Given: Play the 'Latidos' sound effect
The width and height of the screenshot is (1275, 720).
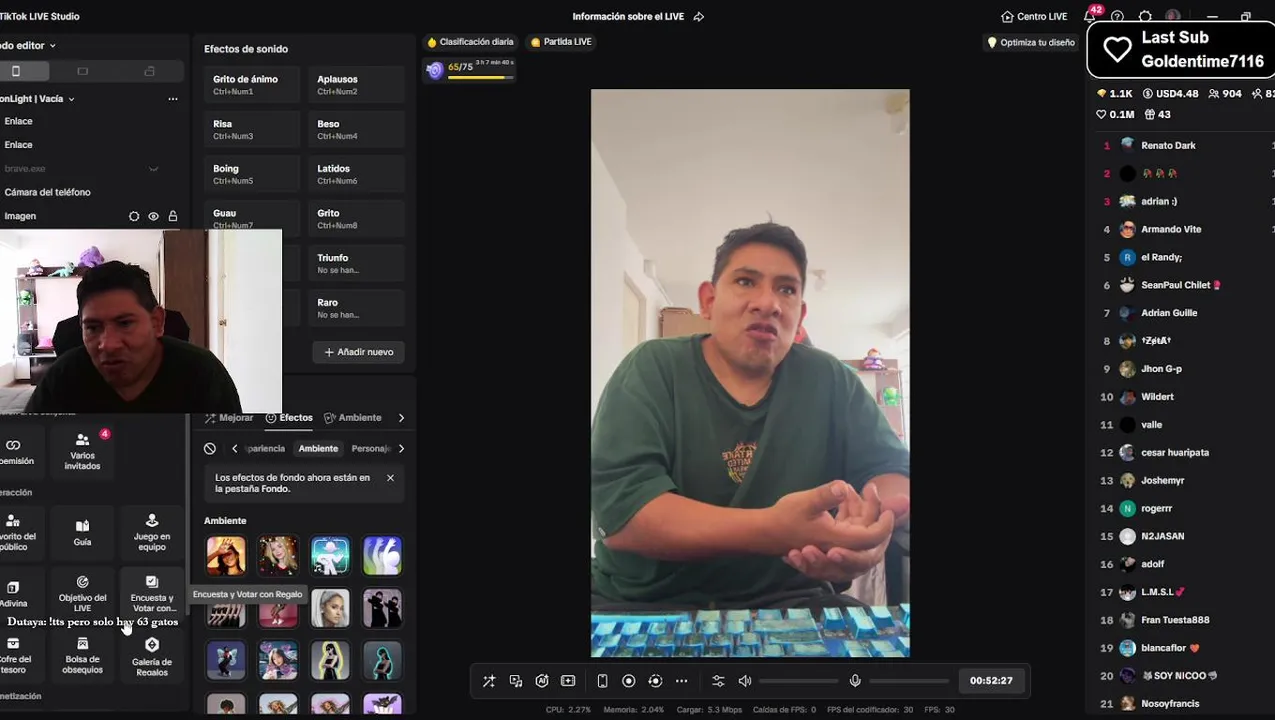Looking at the screenshot, I should pyautogui.click(x=356, y=175).
